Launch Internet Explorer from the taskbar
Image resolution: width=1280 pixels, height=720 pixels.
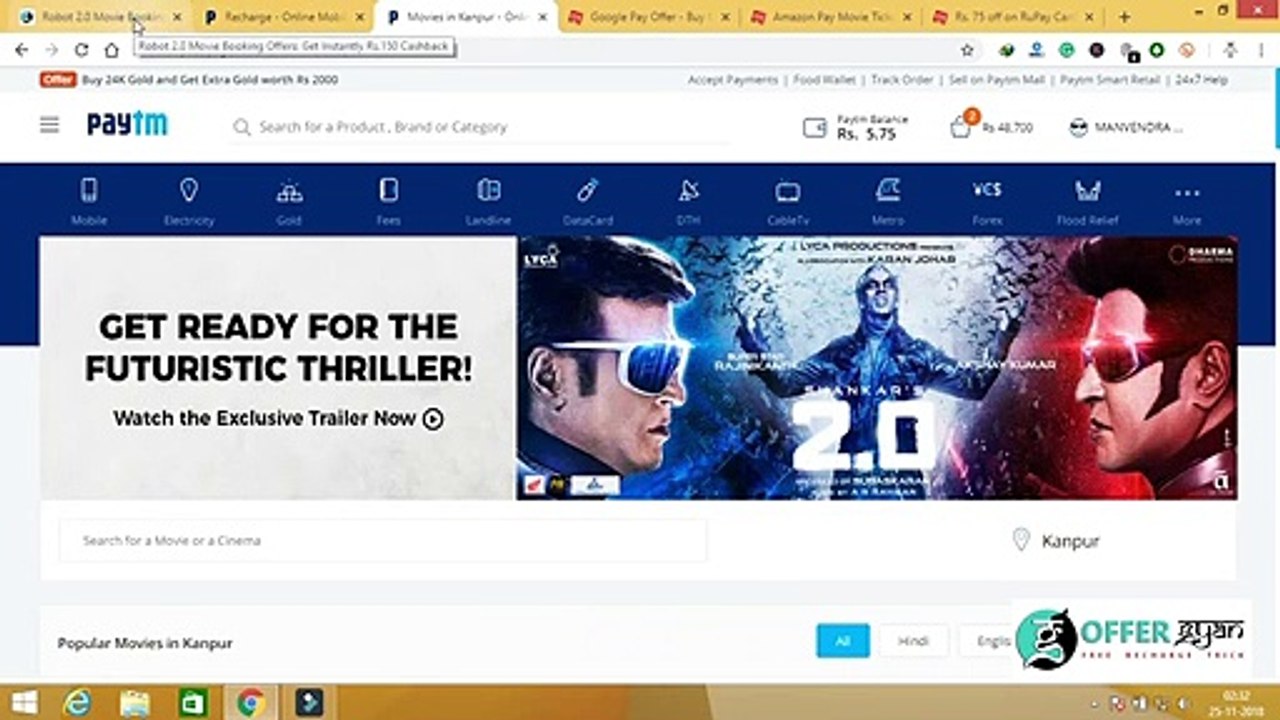[x=77, y=703]
